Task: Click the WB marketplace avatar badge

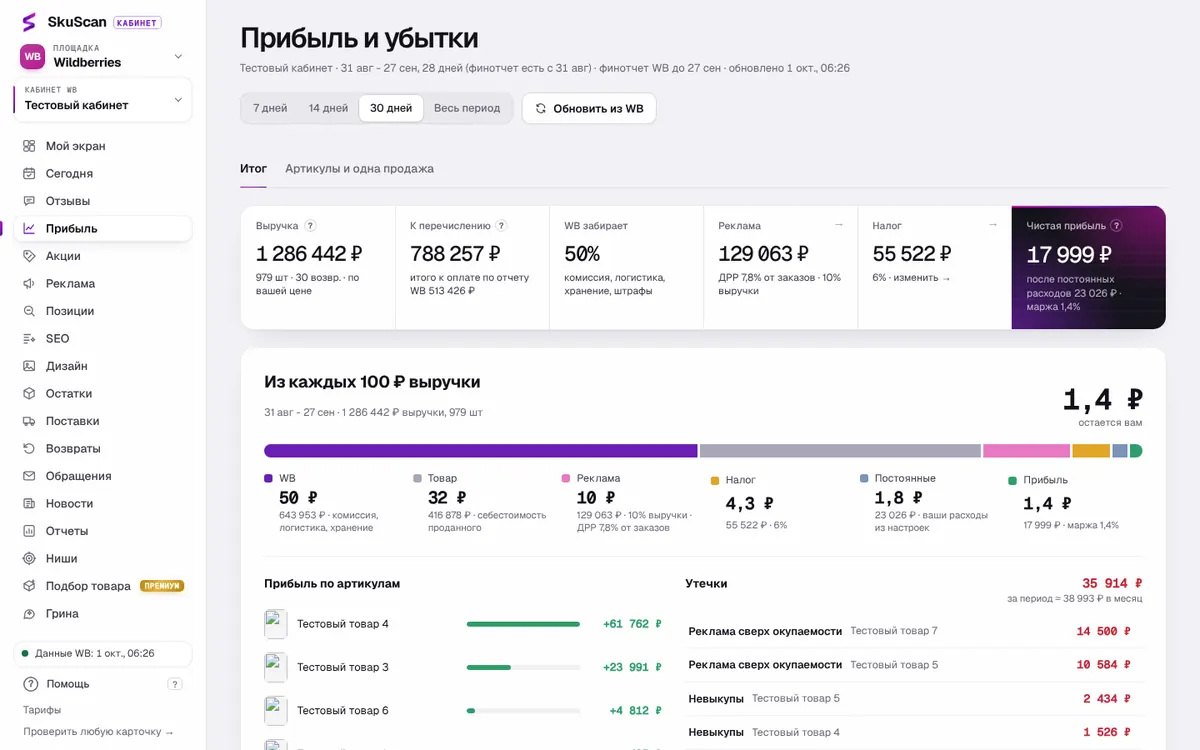Action: pos(33,56)
